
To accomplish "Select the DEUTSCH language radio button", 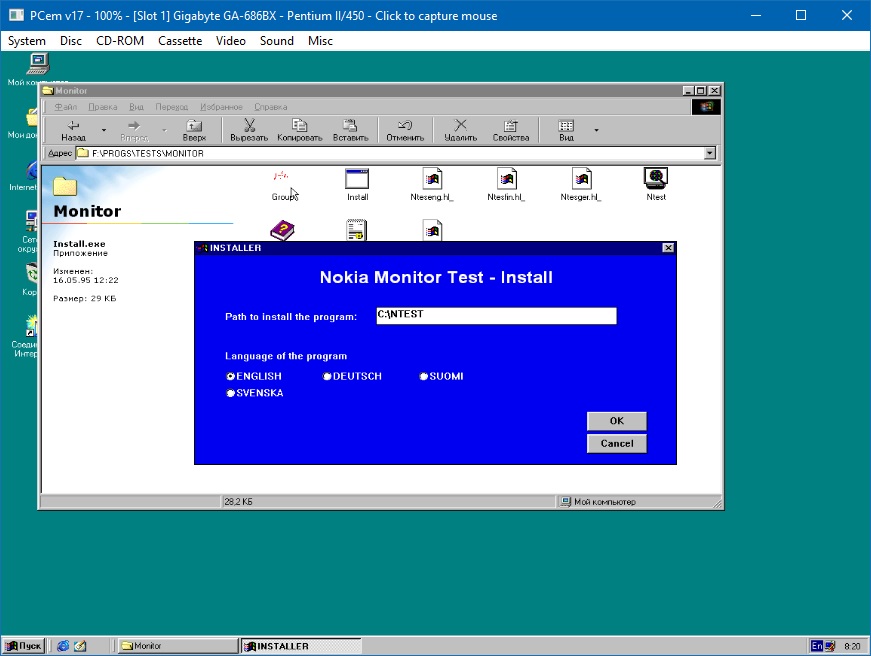I will point(327,377).
